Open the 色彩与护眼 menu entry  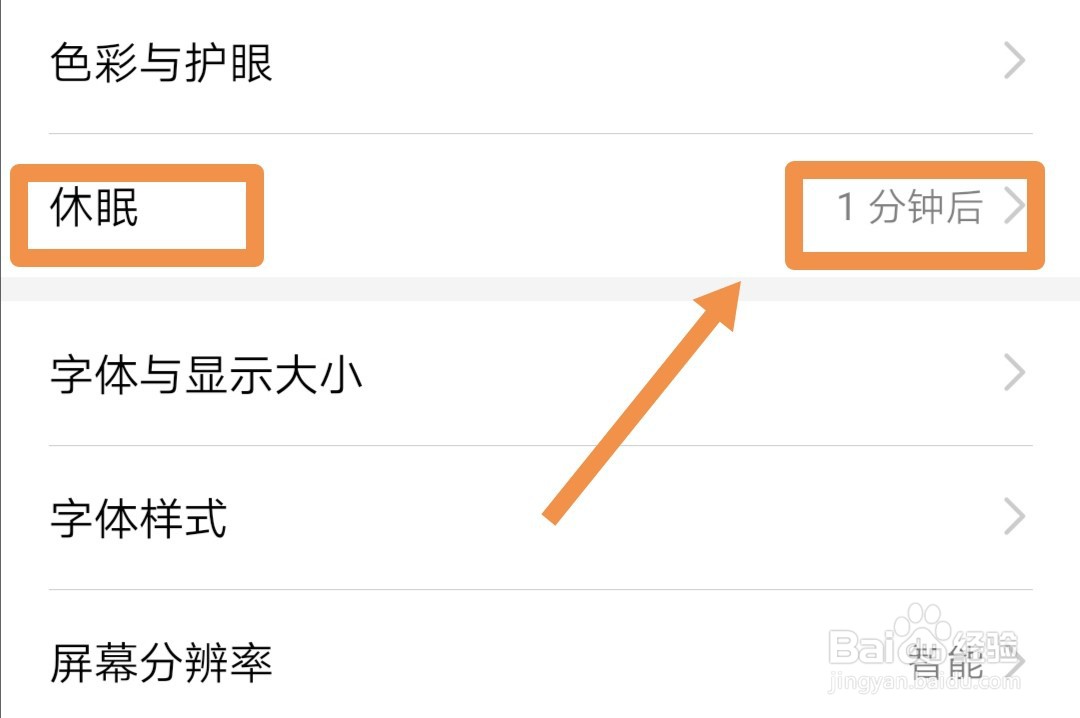click(161, 63)
